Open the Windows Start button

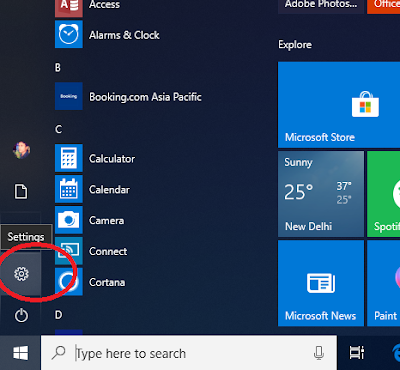pos(21,353)
